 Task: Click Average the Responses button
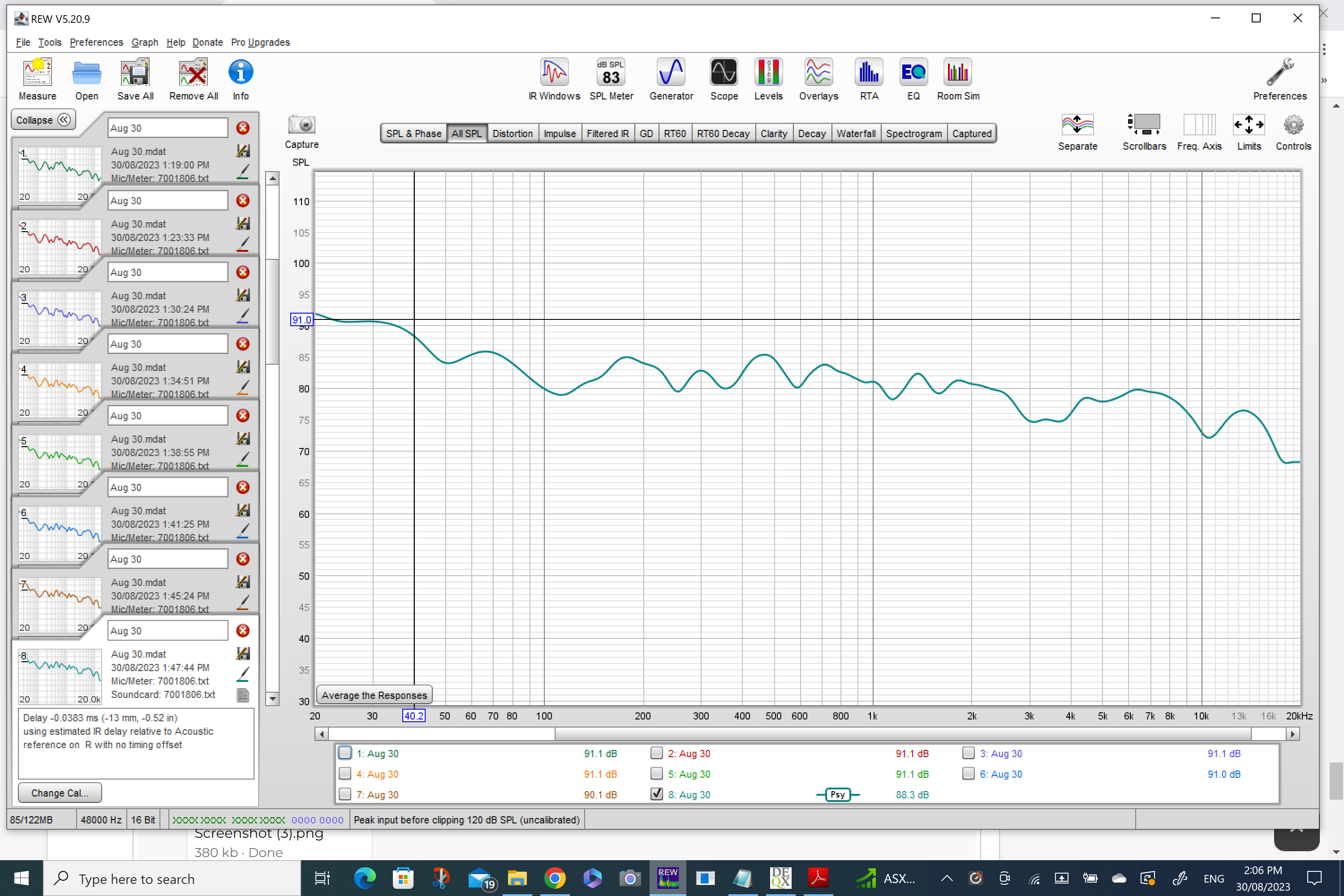click(374, 695)
